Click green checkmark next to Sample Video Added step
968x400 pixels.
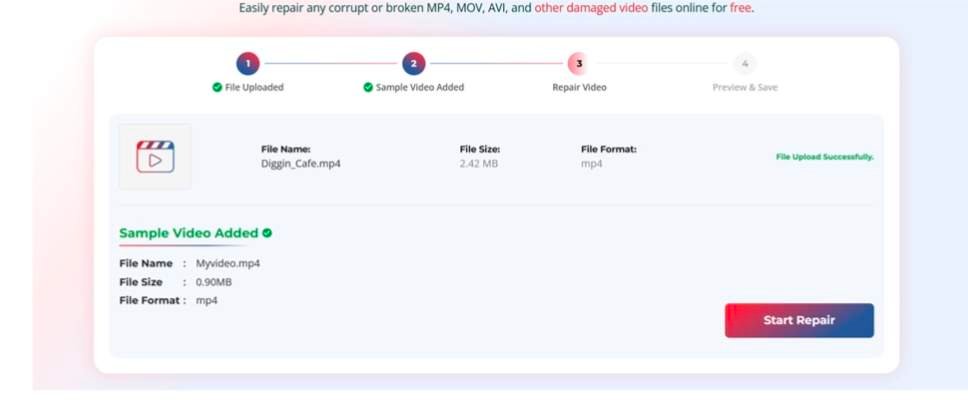click(x=368, y=88)
